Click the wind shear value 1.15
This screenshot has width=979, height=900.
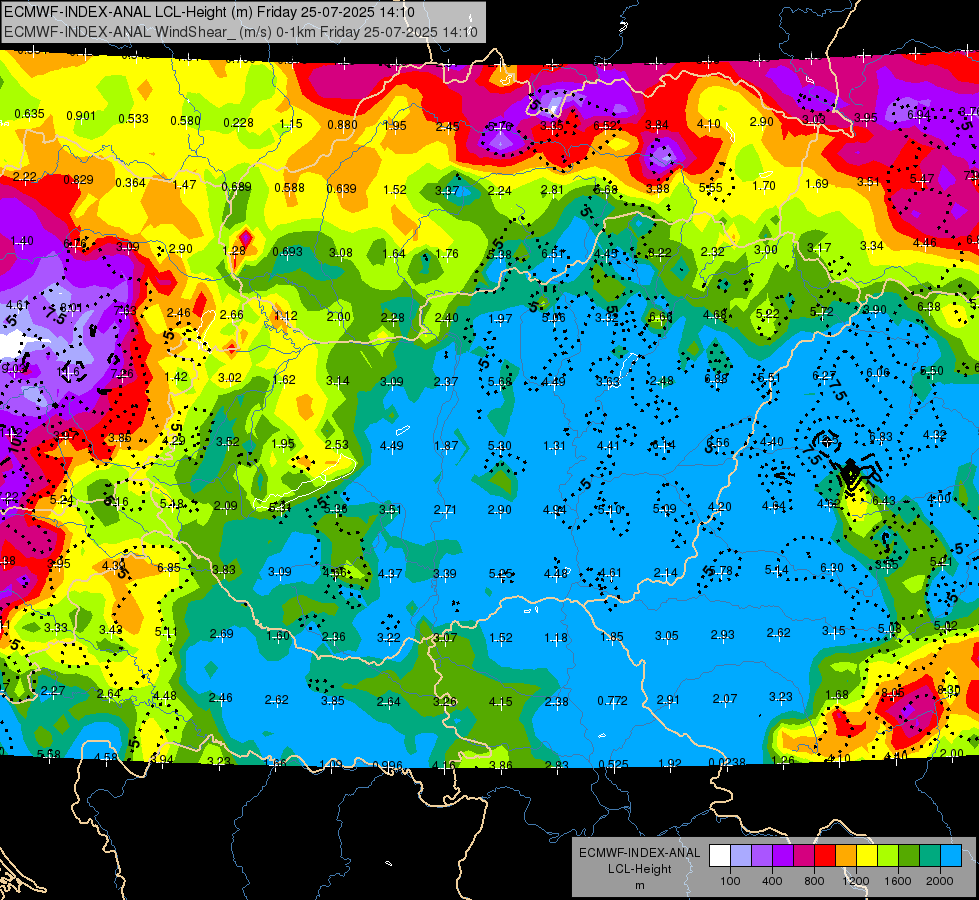(x=291, y=124)
